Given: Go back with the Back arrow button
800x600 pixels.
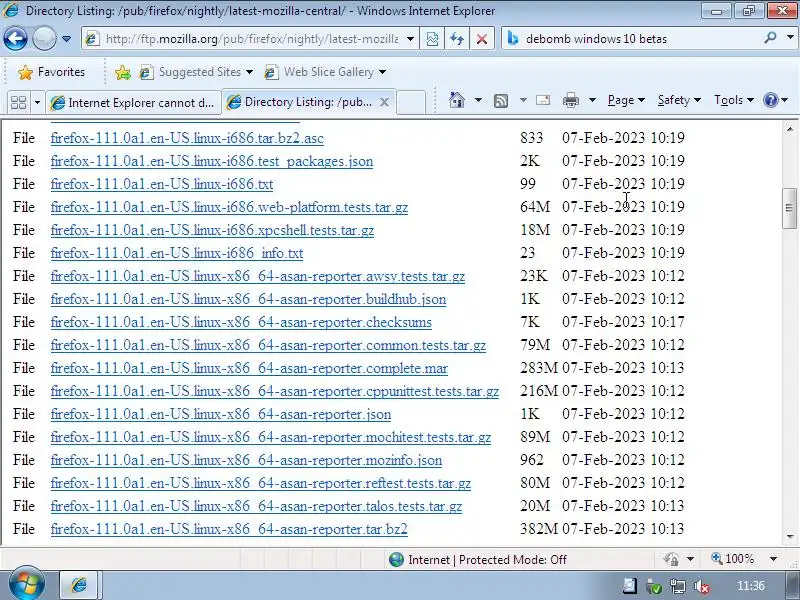Looking at the screenshot, I should coord(15,38).
